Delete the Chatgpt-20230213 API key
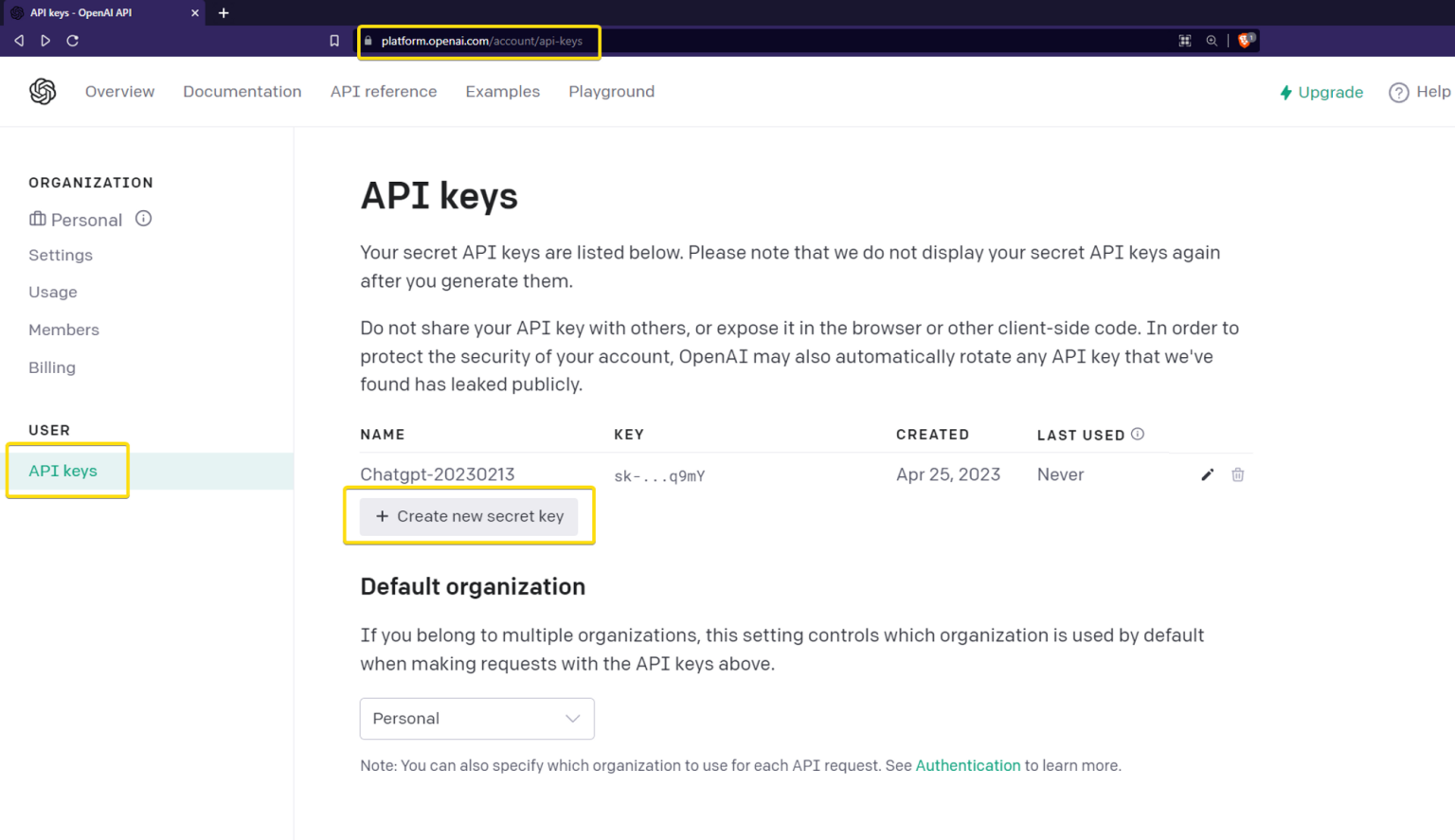The width and height of the screenshot is (1455, 840). coord(1237,474)
